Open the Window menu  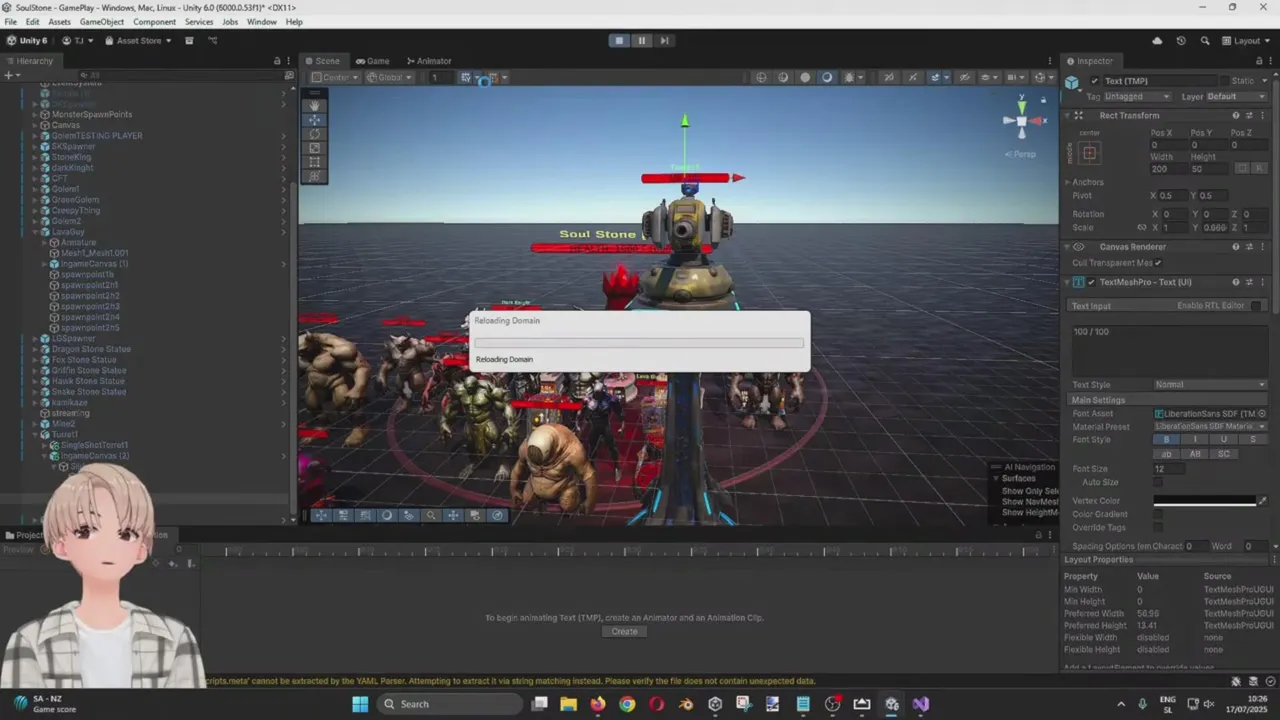click(x=262, y=22)
